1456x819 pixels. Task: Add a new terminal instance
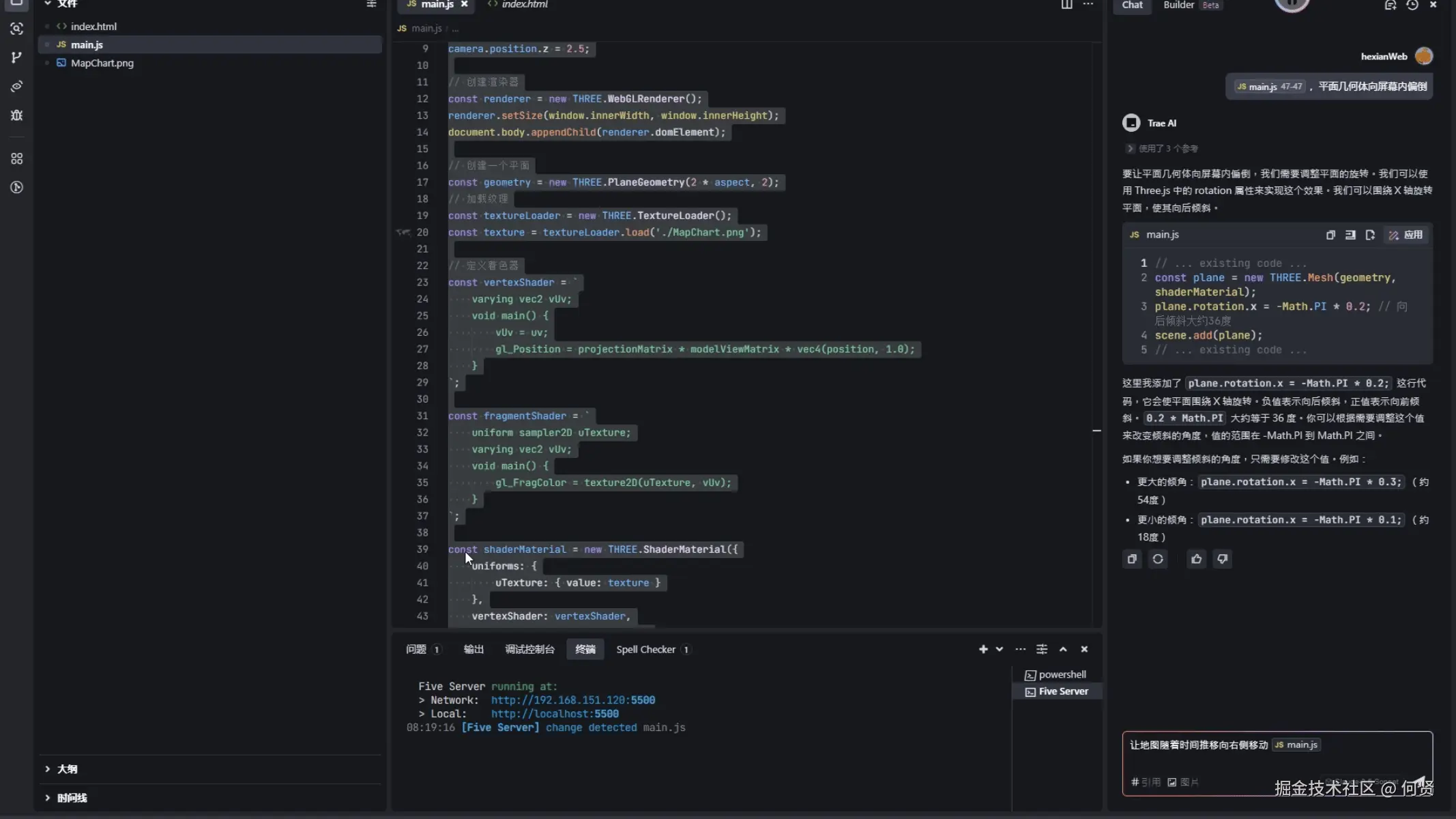982,649
